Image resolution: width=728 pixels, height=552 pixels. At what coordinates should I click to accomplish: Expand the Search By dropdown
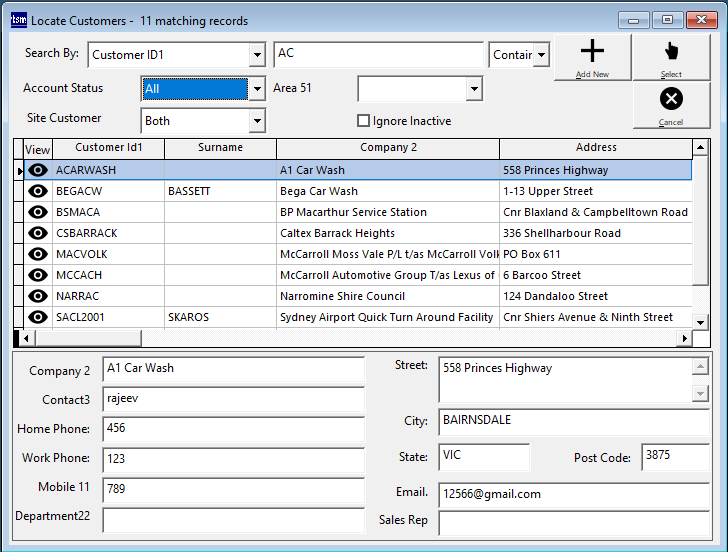click(257, 55)
